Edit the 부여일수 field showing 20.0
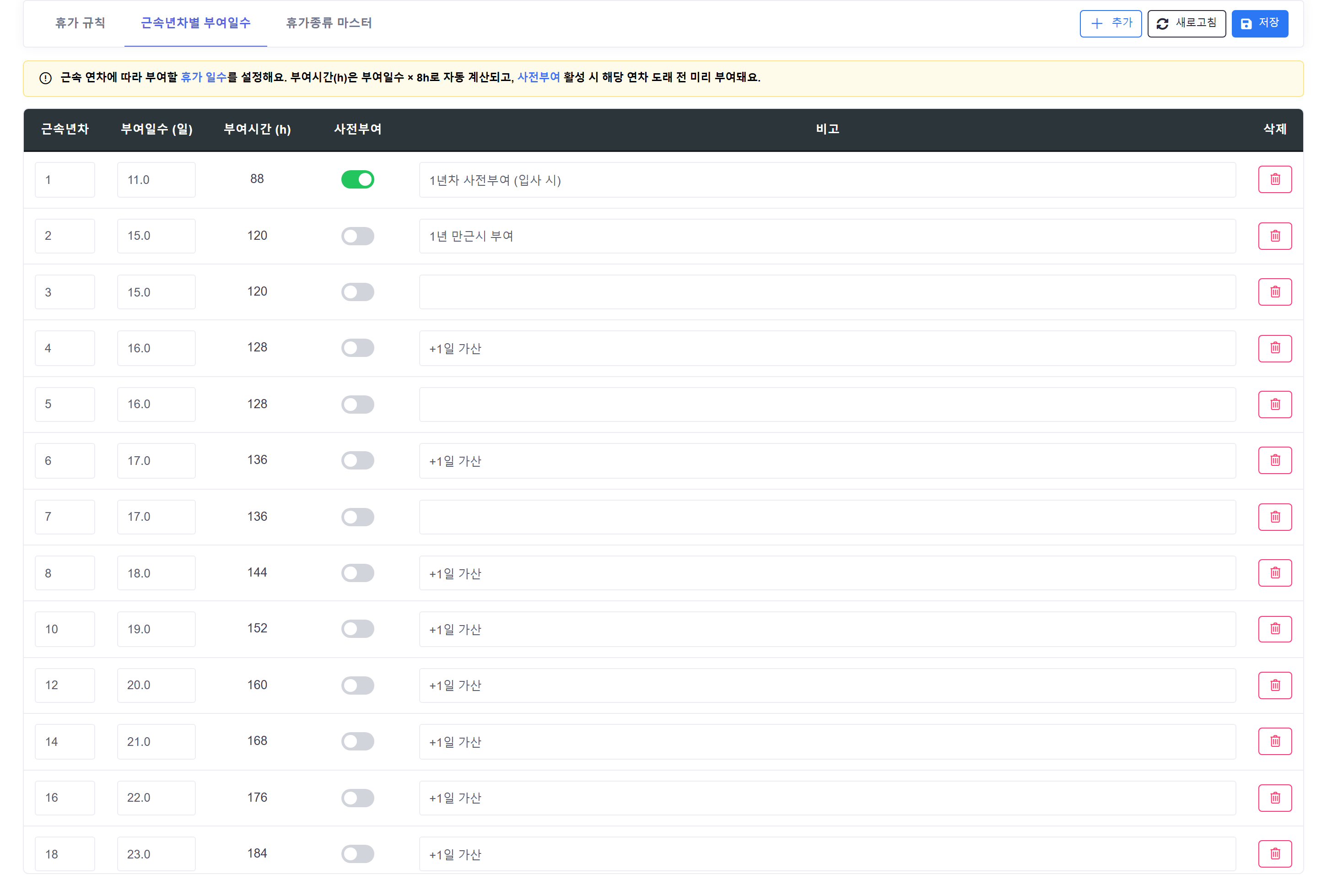Image resolution: width=1327 pixels, height=896 pixels. [156, 685]
